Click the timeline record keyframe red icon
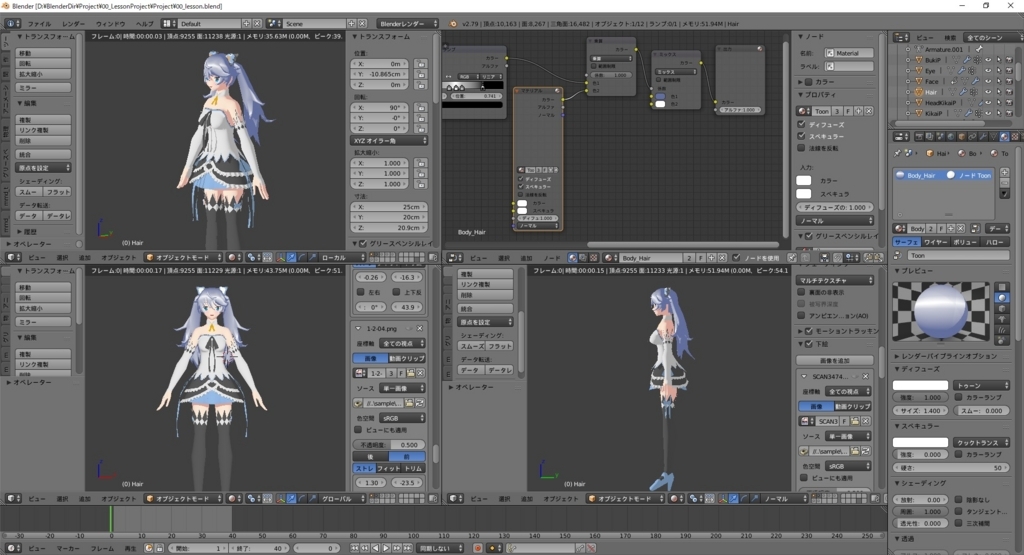This screenshot has height=555, width=1024. click(478, 548)
